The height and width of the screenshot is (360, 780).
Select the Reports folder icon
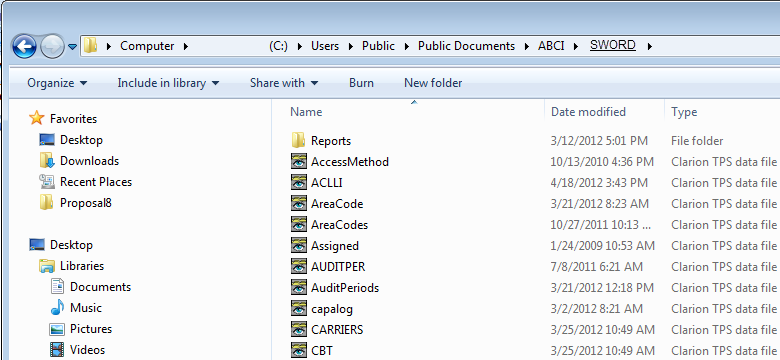tap(298, 140)
